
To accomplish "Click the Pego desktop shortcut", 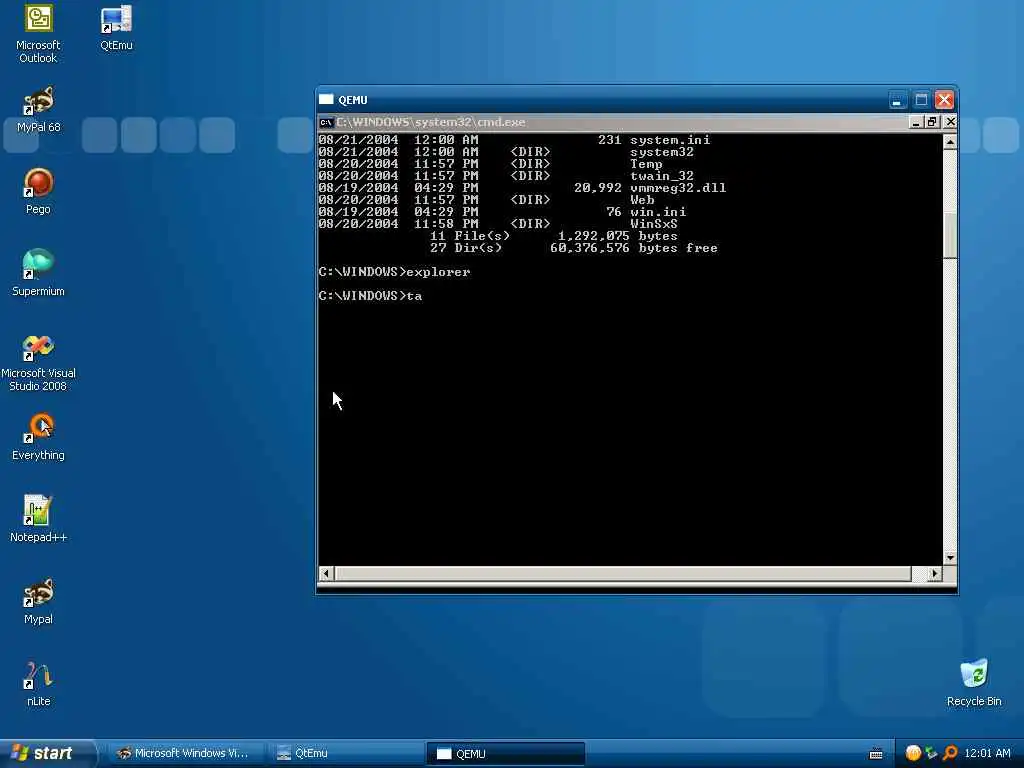I will [38, 191].
